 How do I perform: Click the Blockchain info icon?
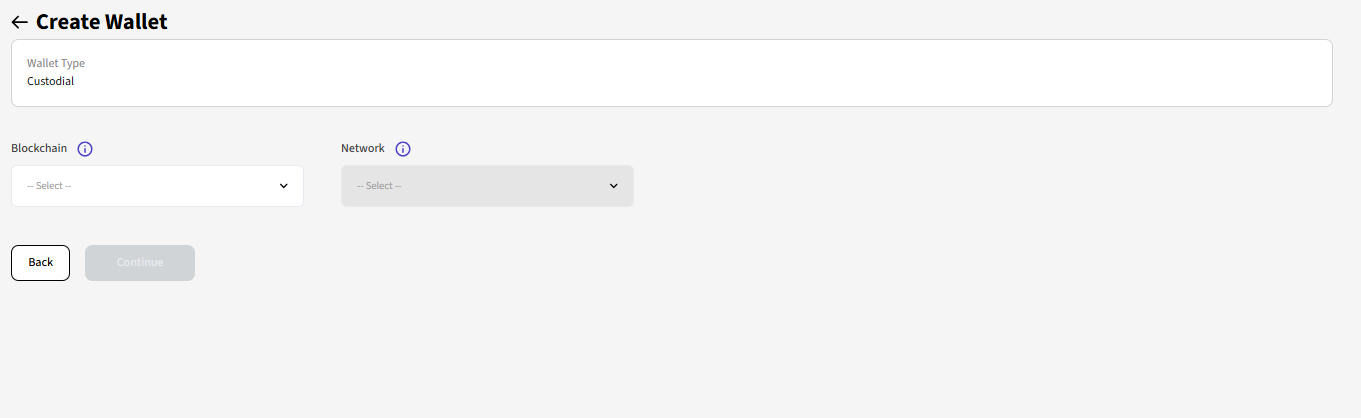coord(85,149)
